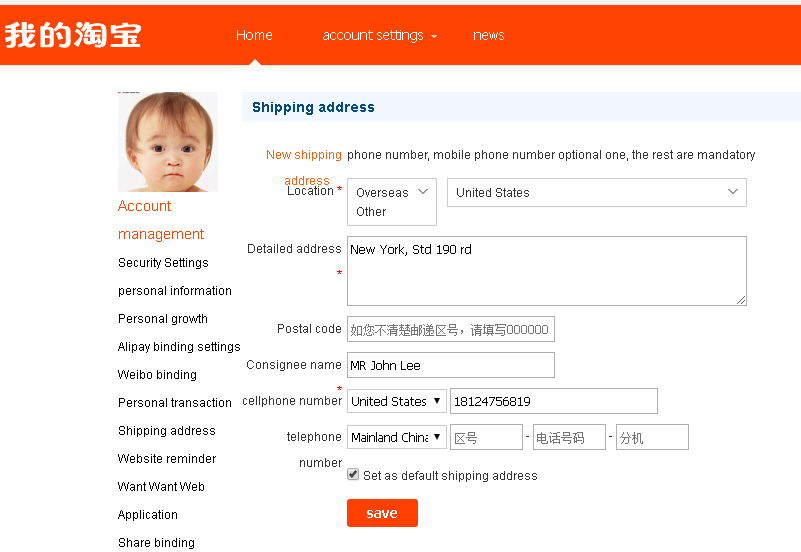Focus the Postal code field

click(450, 330)
